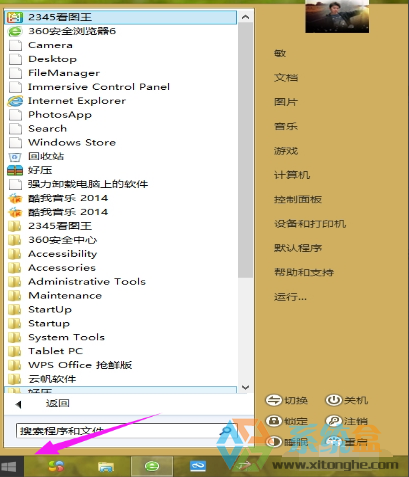This screenshot has width=409, height=477.
Task: Expand the System Tools folder
Action: click(x=121, y=337)
